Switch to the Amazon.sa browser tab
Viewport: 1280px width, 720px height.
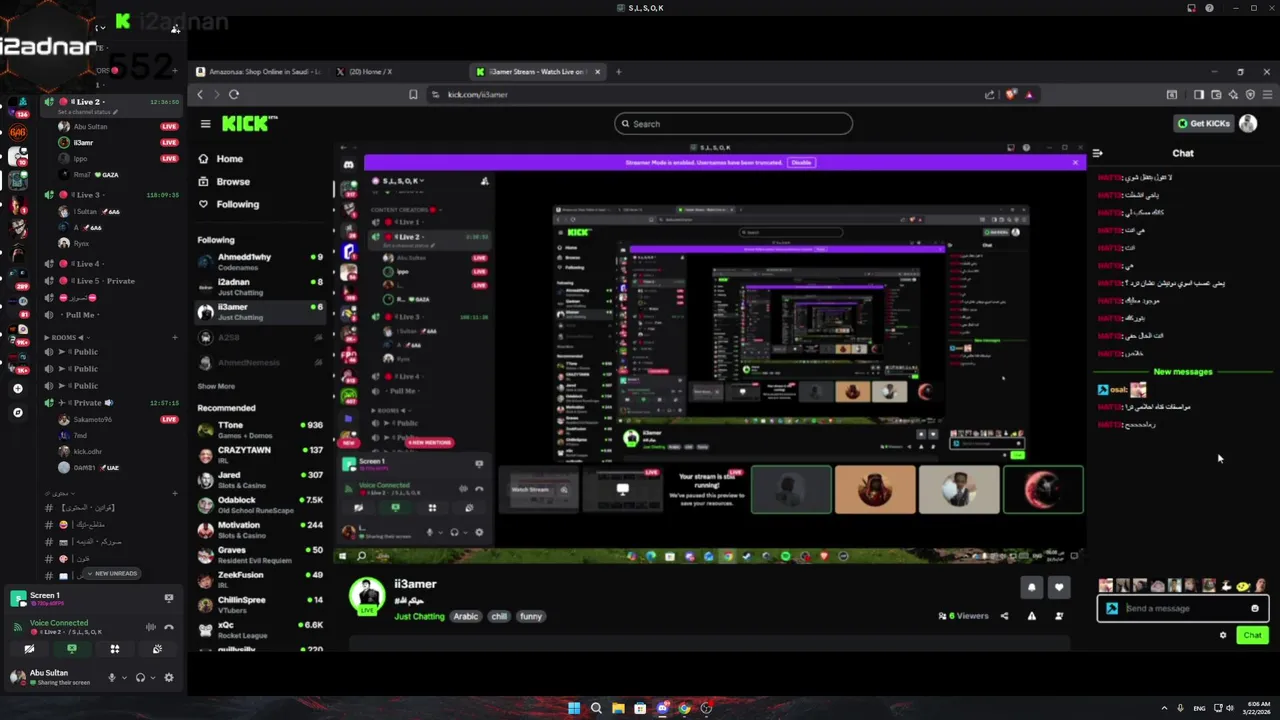click(259, 72)
